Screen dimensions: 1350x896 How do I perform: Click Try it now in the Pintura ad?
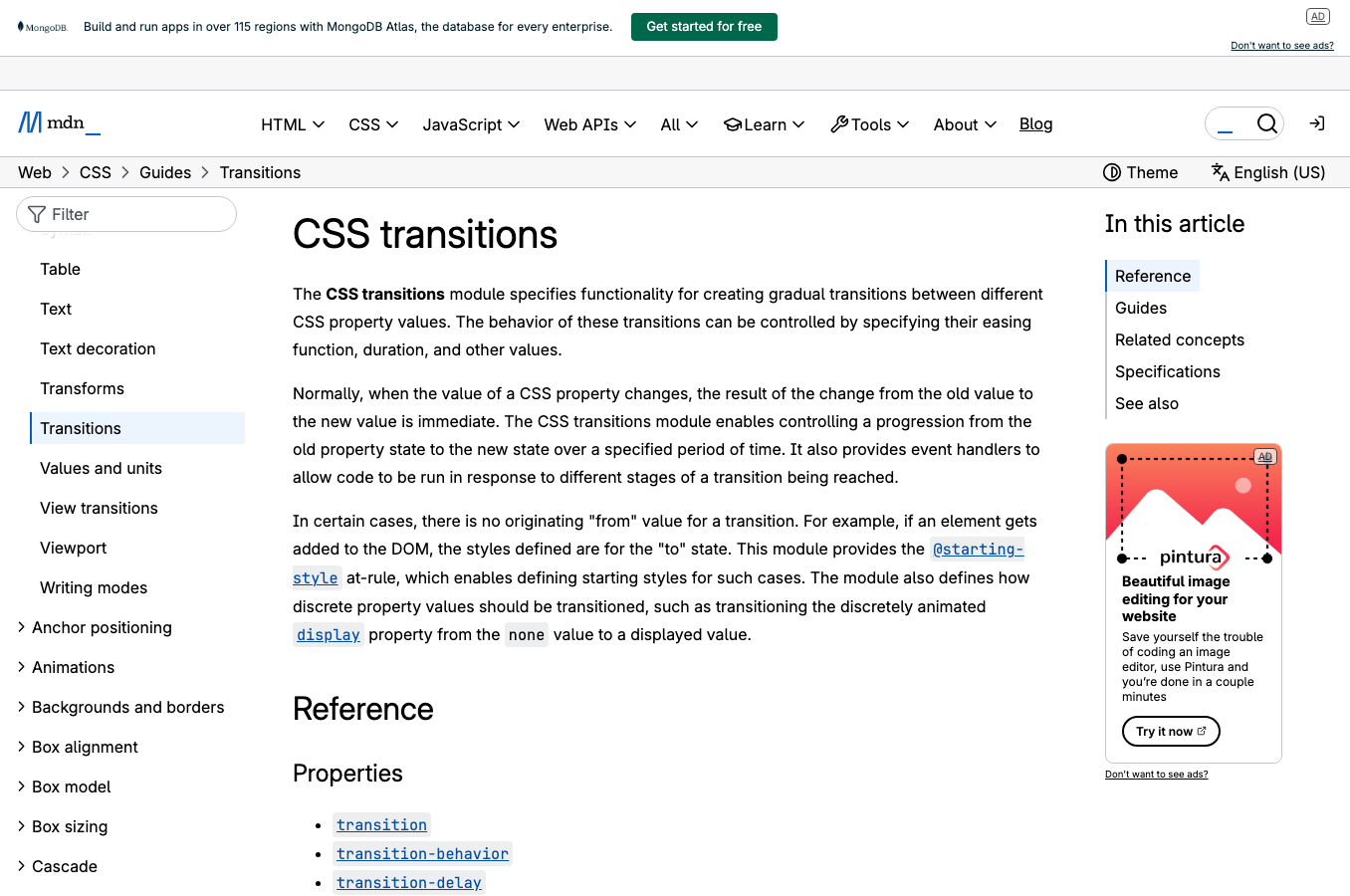pyautogui.click(x=1171, y=731)
